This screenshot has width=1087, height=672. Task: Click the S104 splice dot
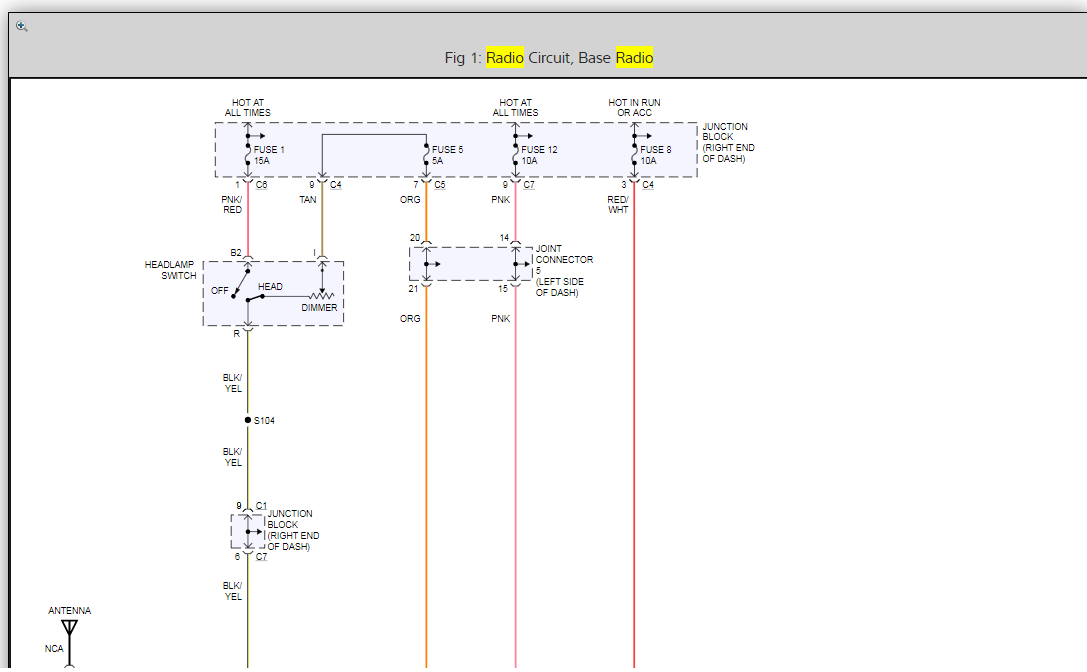point(248,420)
